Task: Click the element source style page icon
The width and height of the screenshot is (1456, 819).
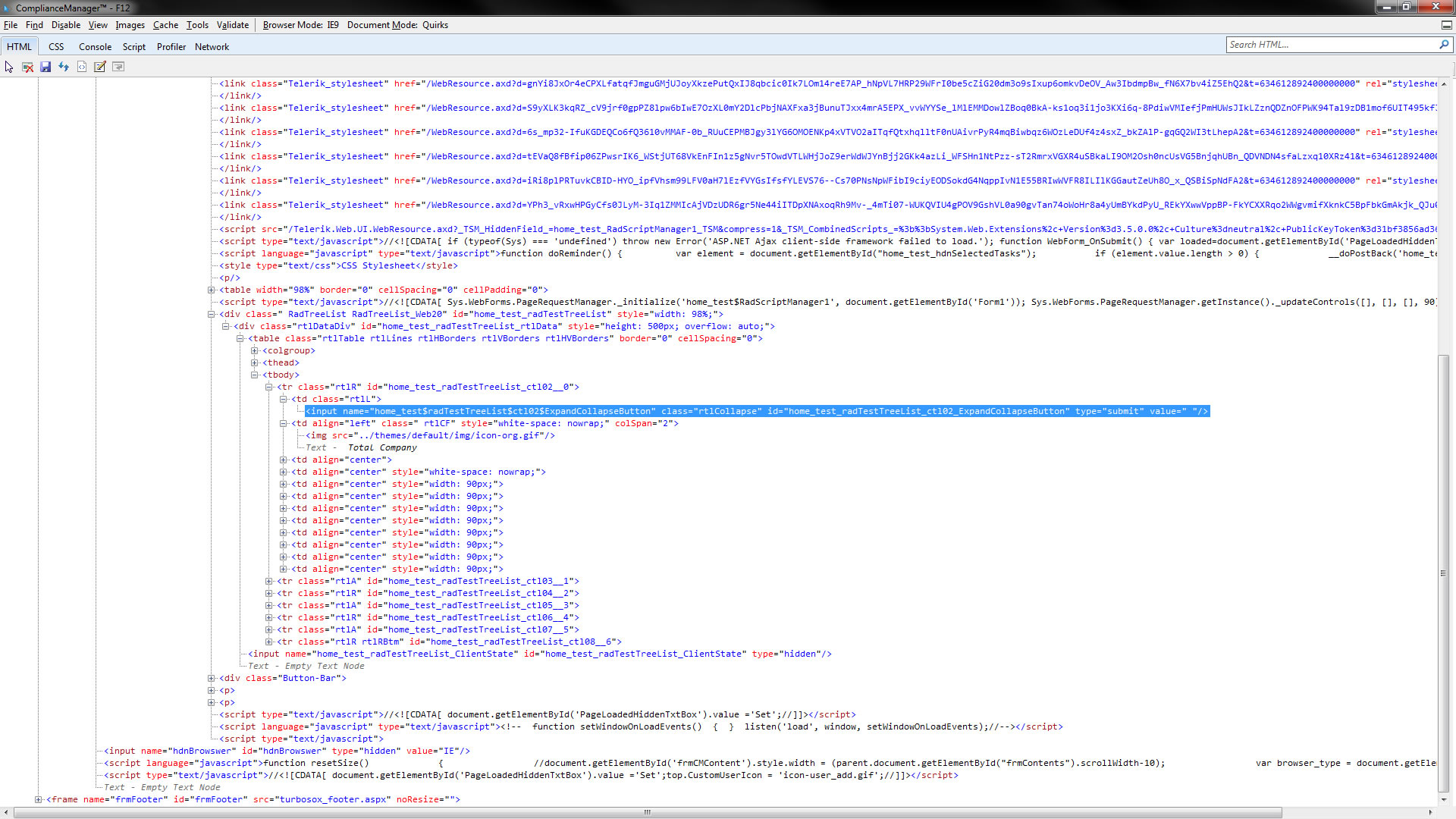Action: pyautogui.click(x=82, y=67)
